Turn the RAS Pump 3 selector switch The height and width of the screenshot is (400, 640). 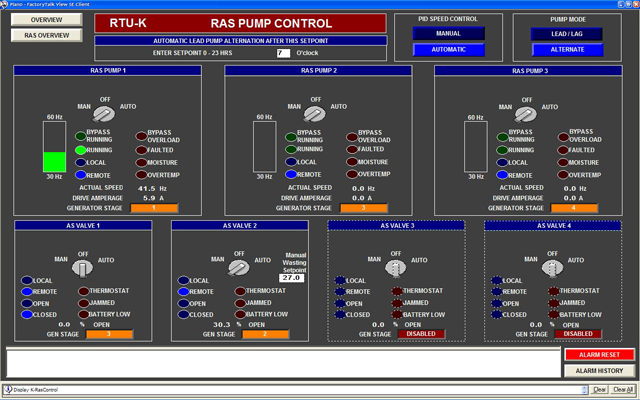tap(525, 114)
